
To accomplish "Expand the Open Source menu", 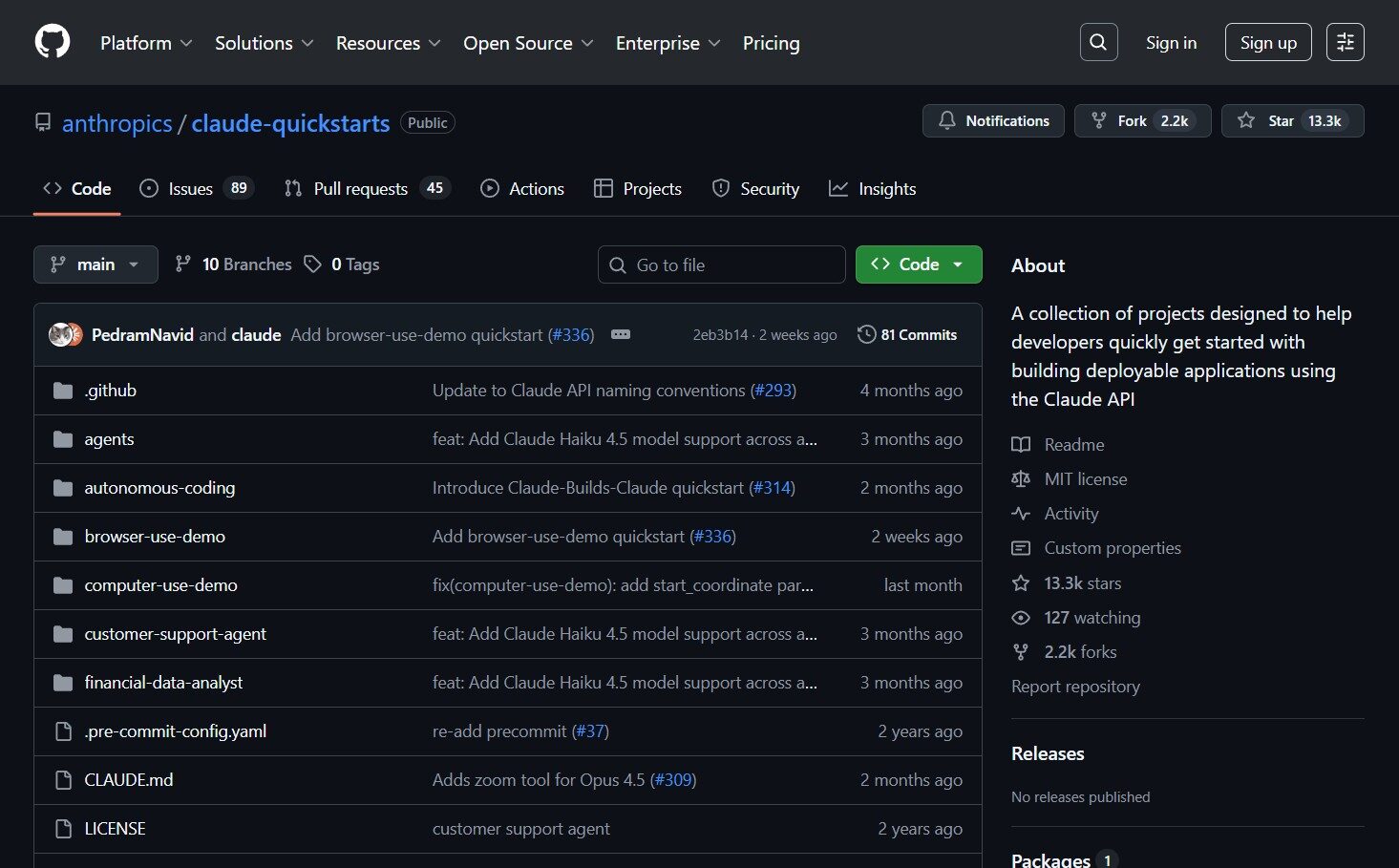I will tap(527, 43).
